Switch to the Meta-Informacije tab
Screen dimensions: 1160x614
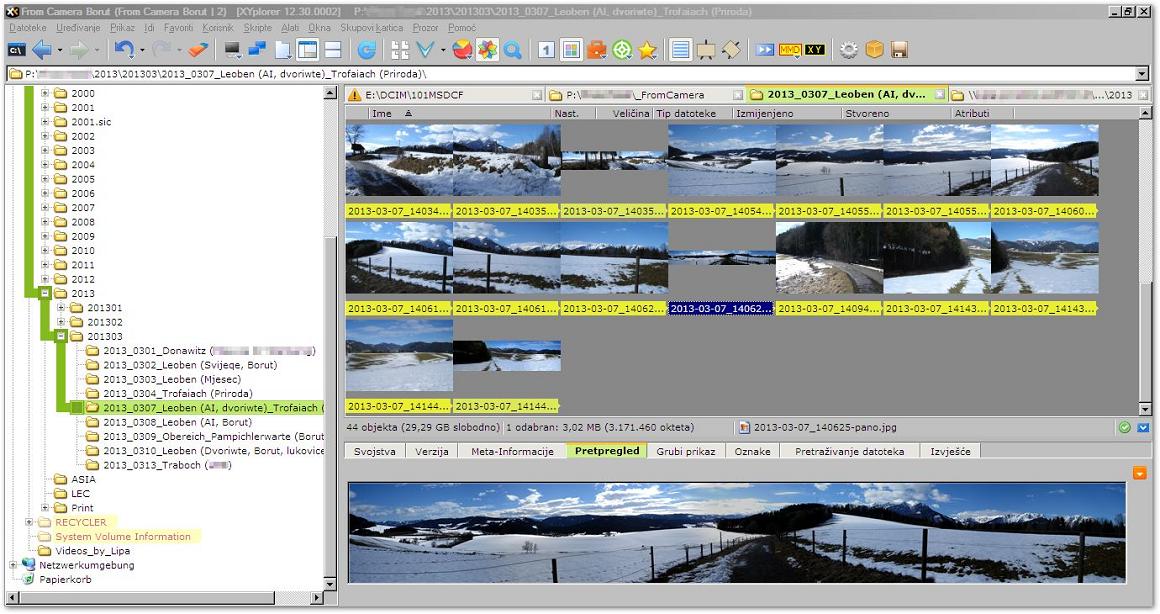(512, 451)
